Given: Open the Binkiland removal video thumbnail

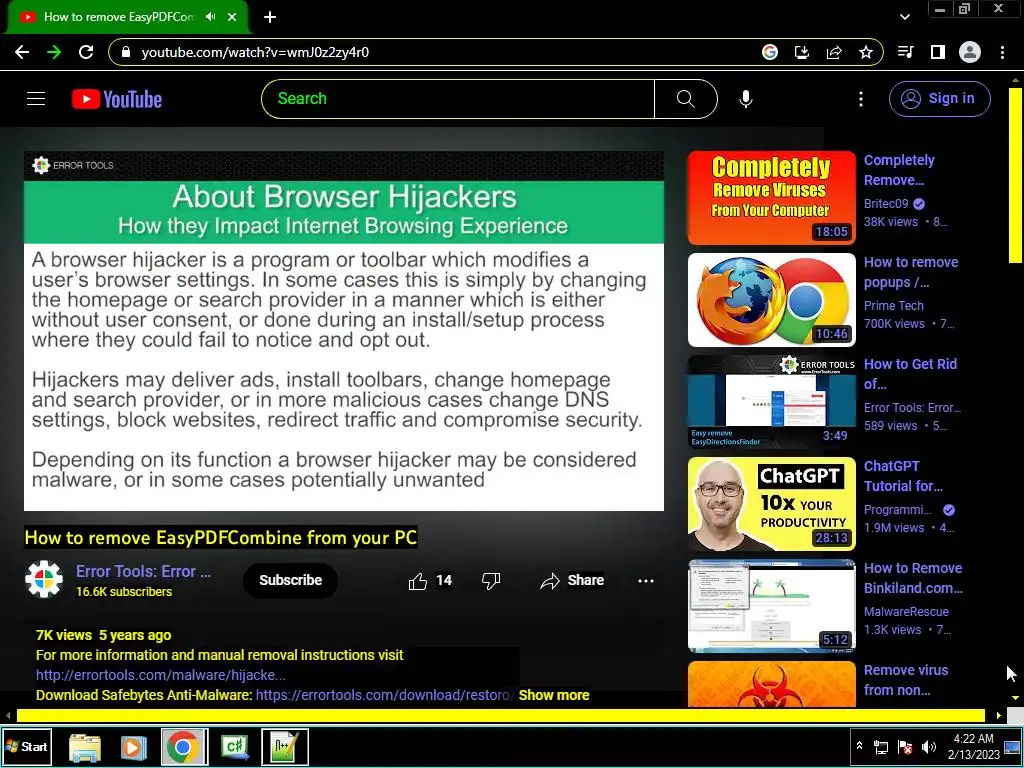Looking at the screenshot, I should pos(771,605).
